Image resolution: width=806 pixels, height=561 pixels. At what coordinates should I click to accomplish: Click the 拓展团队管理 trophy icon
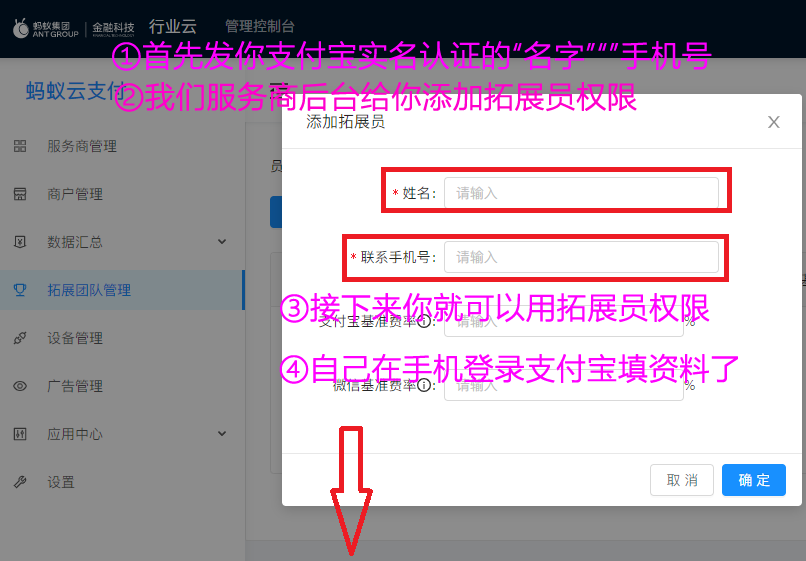pos(20,290)
